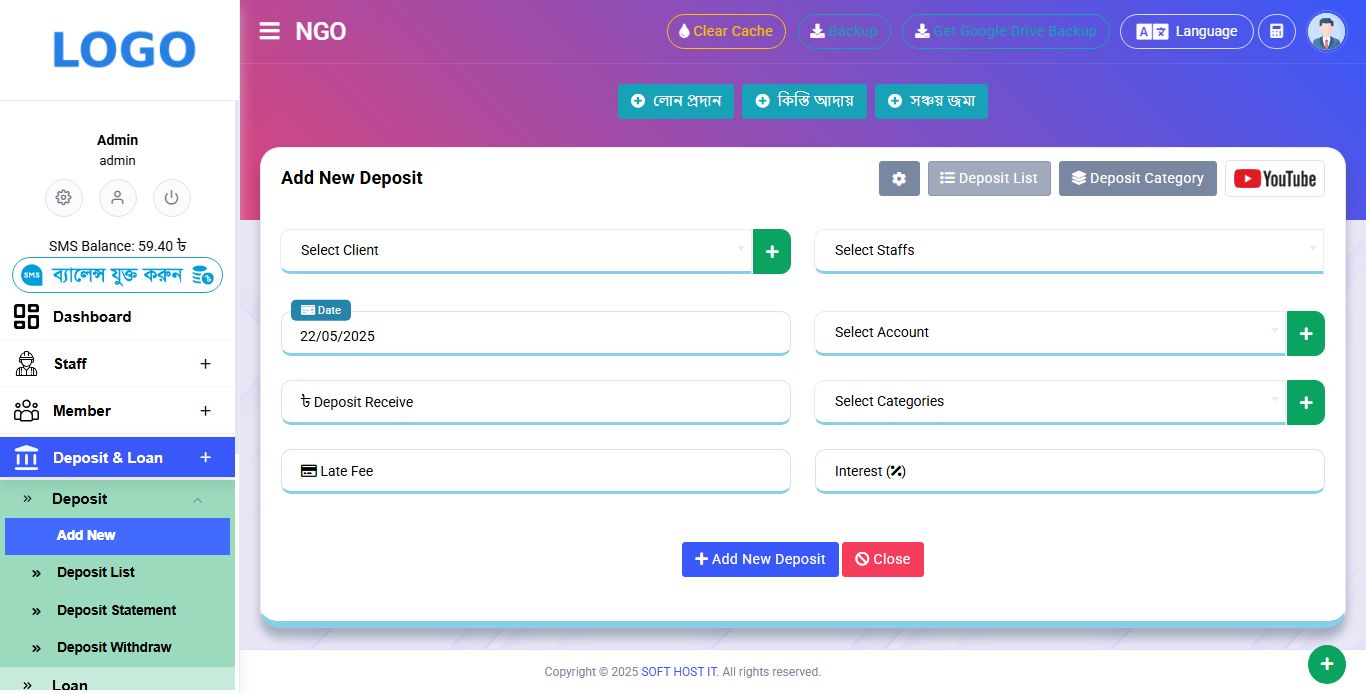Click the Interest (%) input

point(1069,471)
